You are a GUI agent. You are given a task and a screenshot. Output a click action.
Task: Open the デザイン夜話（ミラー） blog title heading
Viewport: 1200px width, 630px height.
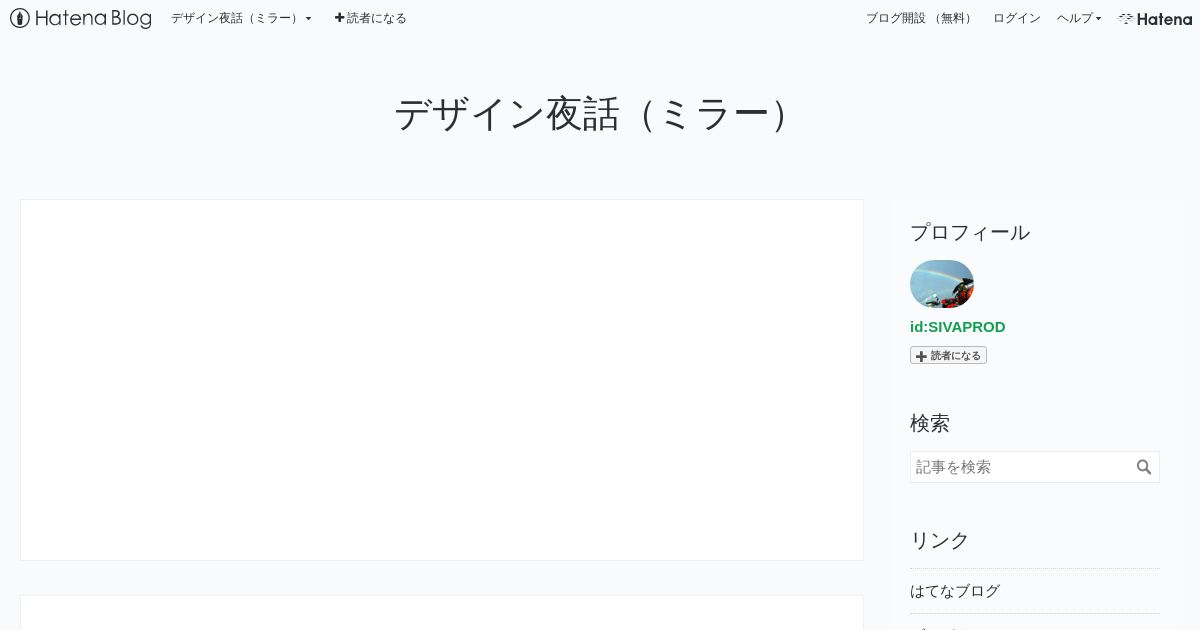pos(592,114)
